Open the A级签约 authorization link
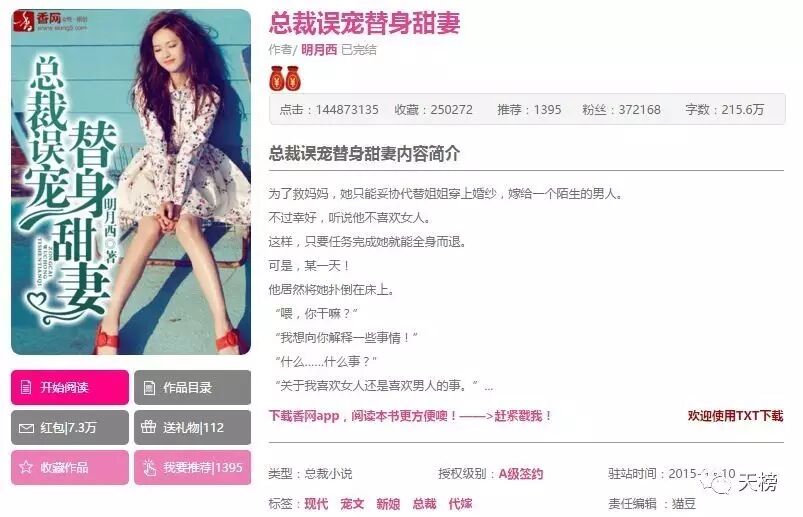The image size is (803, 517). pyautogui.click(x=521, y=473)
